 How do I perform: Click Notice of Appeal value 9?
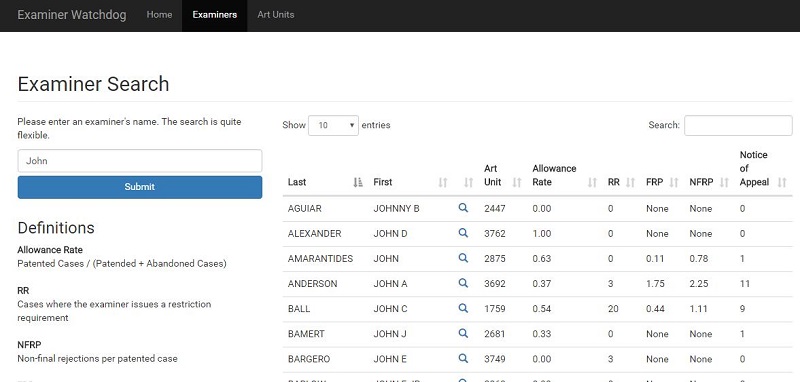pos(742,309)
